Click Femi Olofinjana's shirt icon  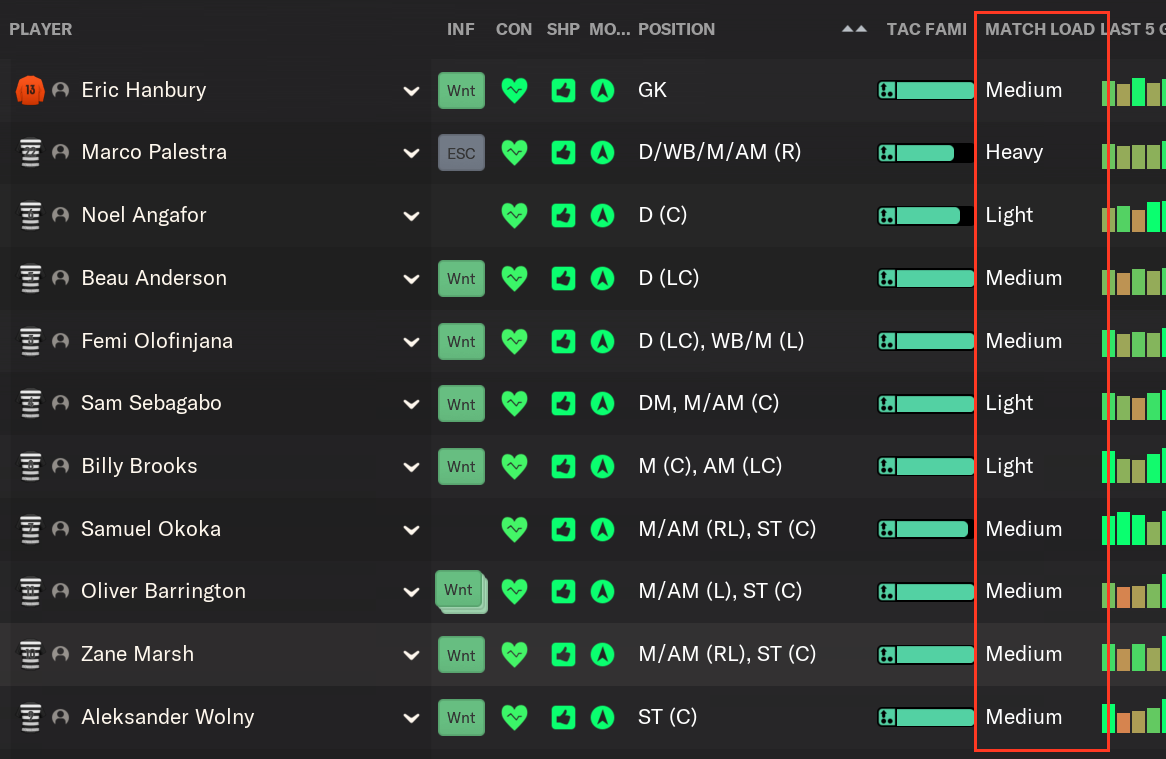click(x=30, y=341)
